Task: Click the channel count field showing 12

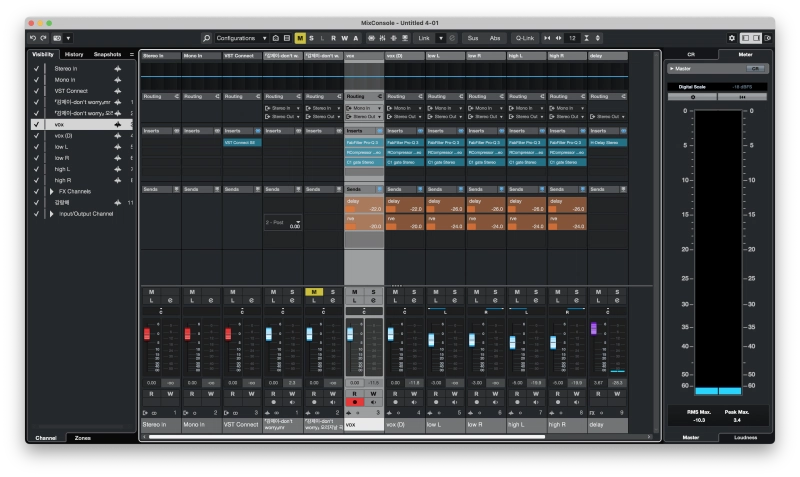Action: [572, 38]
